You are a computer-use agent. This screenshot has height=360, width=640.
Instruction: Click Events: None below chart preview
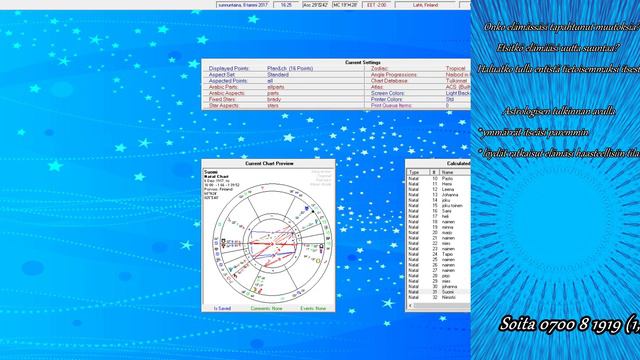pos(313,308)
